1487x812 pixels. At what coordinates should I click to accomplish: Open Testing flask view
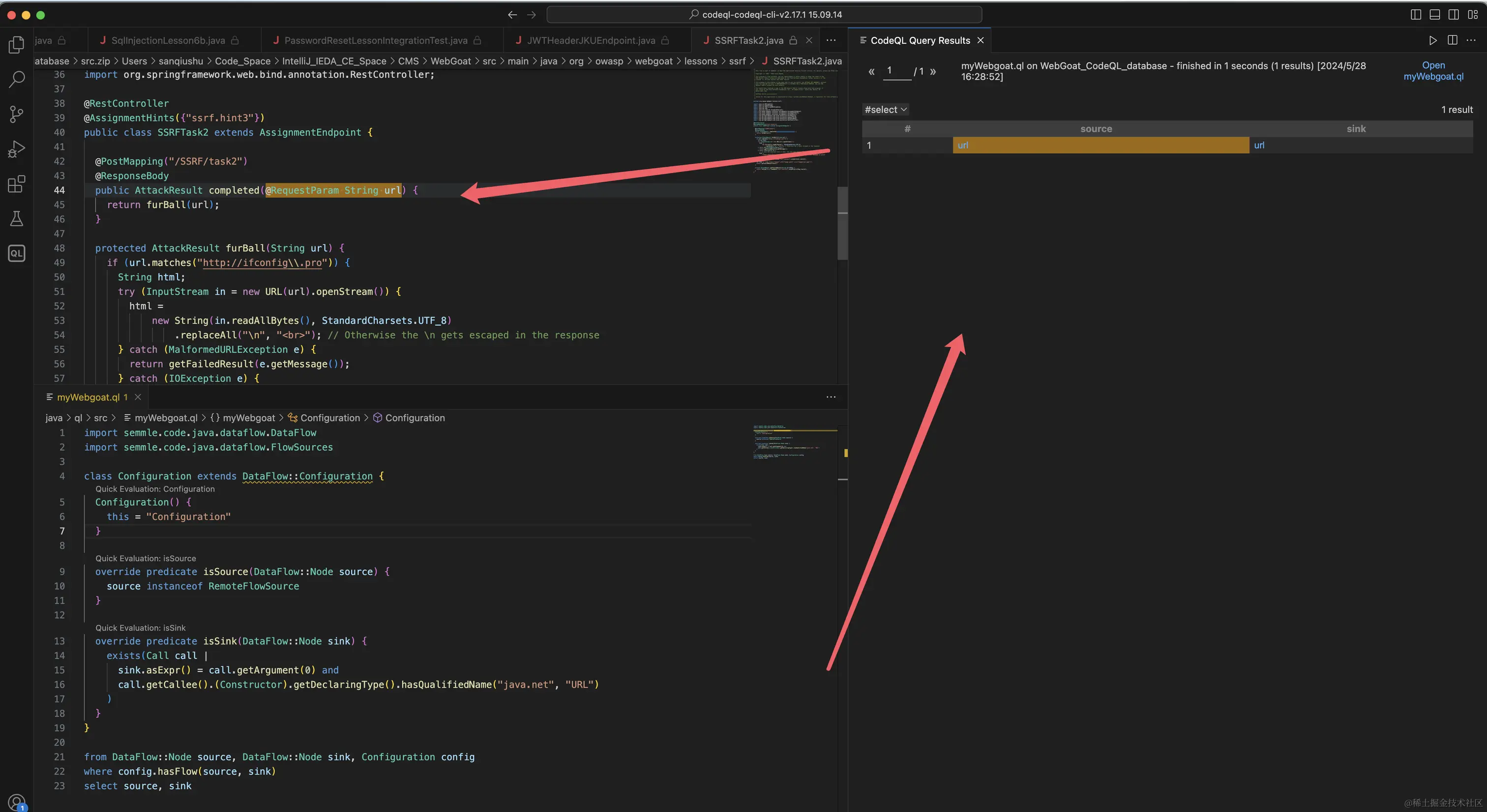[x=17, y=218]
